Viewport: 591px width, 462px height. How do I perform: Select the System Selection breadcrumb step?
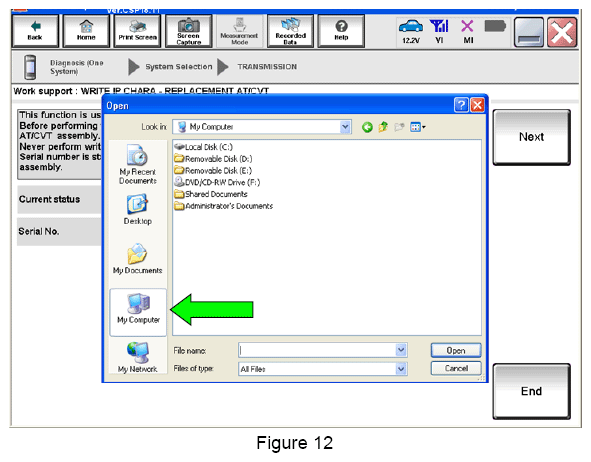click(179, 67)
